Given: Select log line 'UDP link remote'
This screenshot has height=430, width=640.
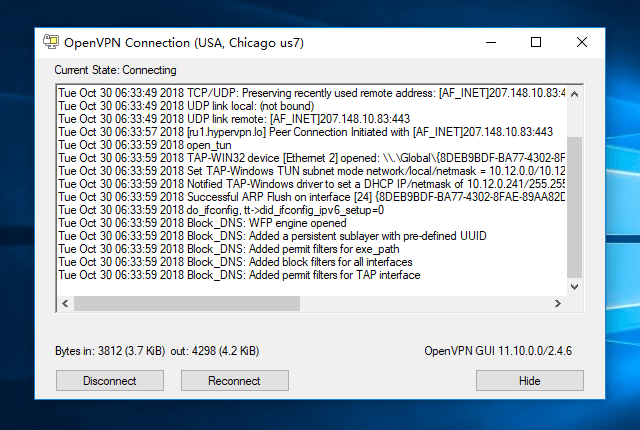Looking at the screenshot, I should coord(234,119).
